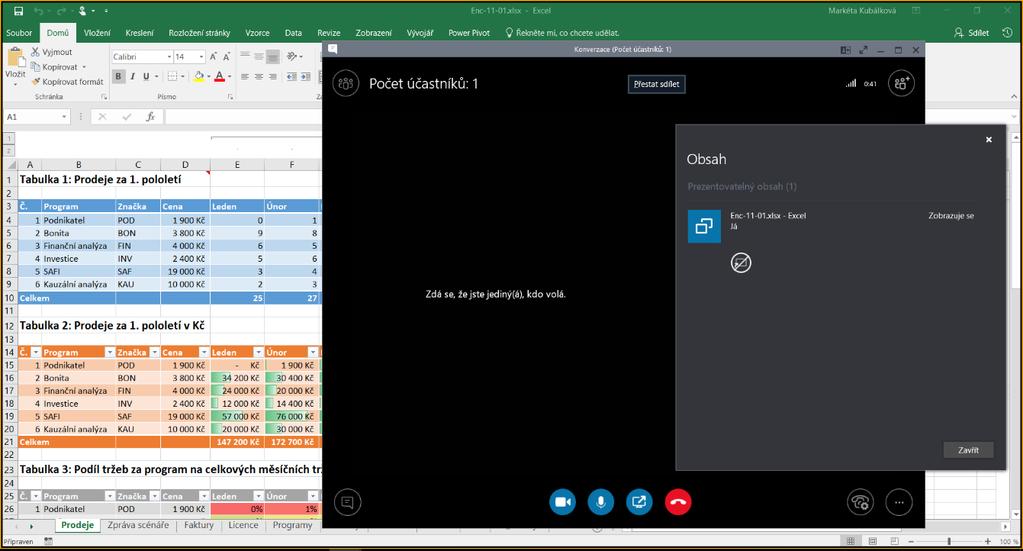The image size is (1023, 551).
Task: Click the zoom slider in Excel status bar
Action: click(949, 541)
